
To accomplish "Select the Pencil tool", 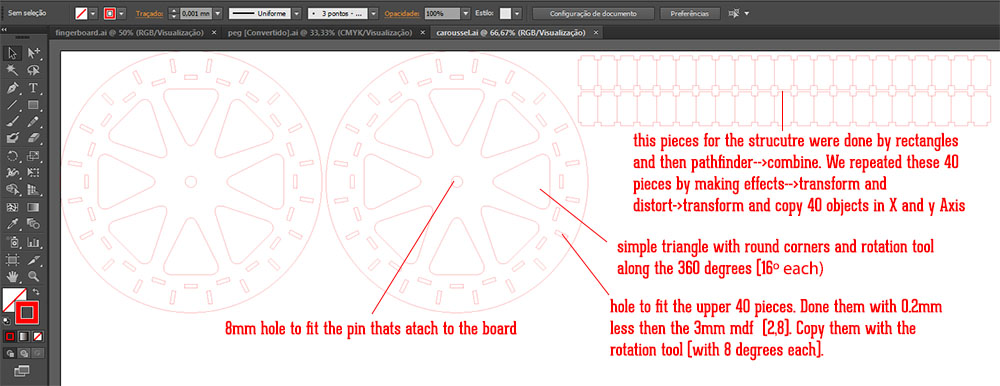I will (x=33, y=121).
